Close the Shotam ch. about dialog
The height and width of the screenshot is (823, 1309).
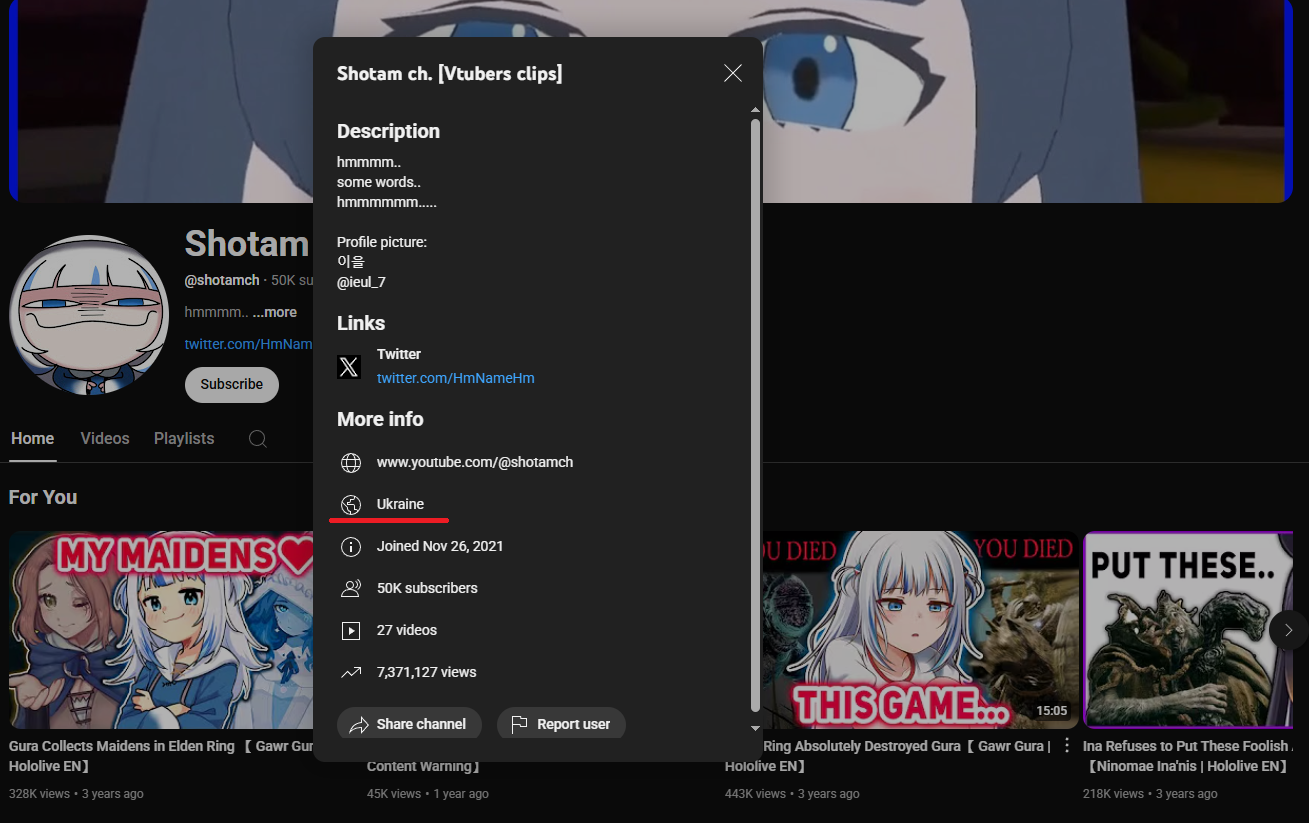click(733, 73)
